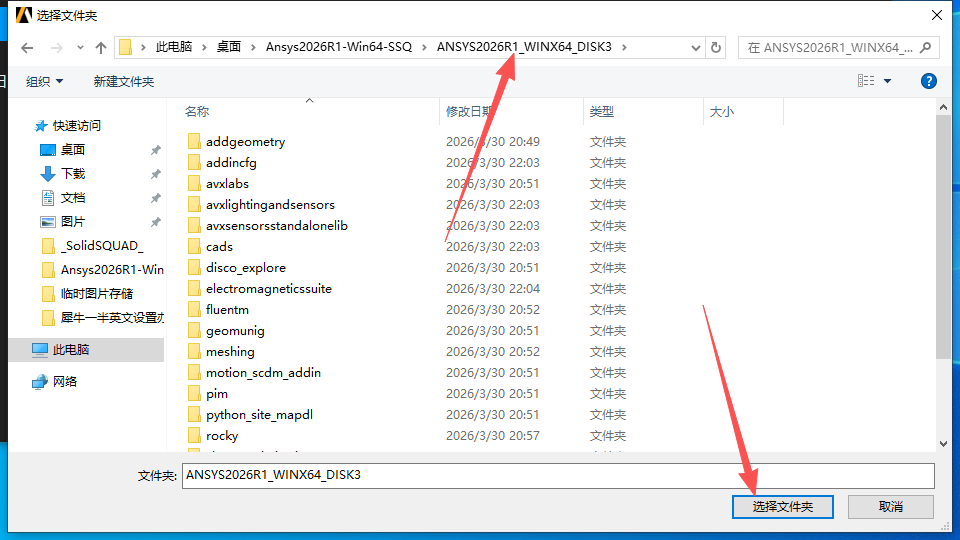Refresh the current folder view

pos(716,48)
